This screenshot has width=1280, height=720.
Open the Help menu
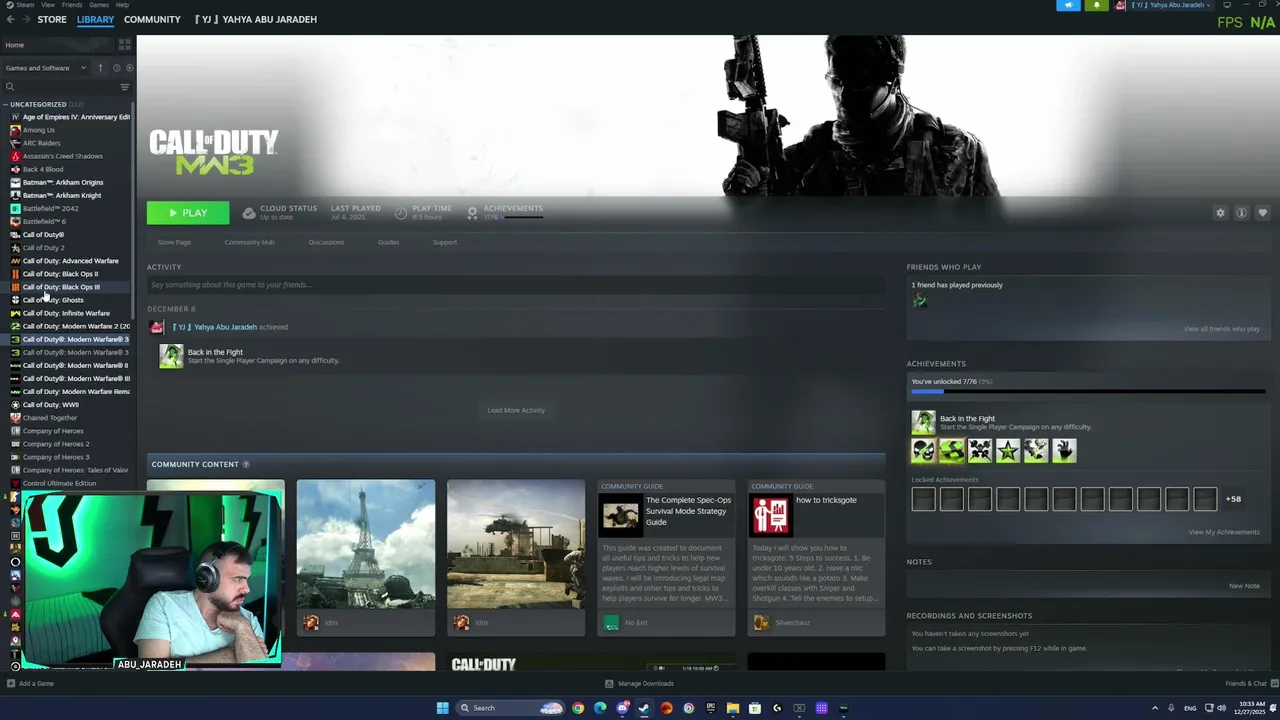point(122,5)
